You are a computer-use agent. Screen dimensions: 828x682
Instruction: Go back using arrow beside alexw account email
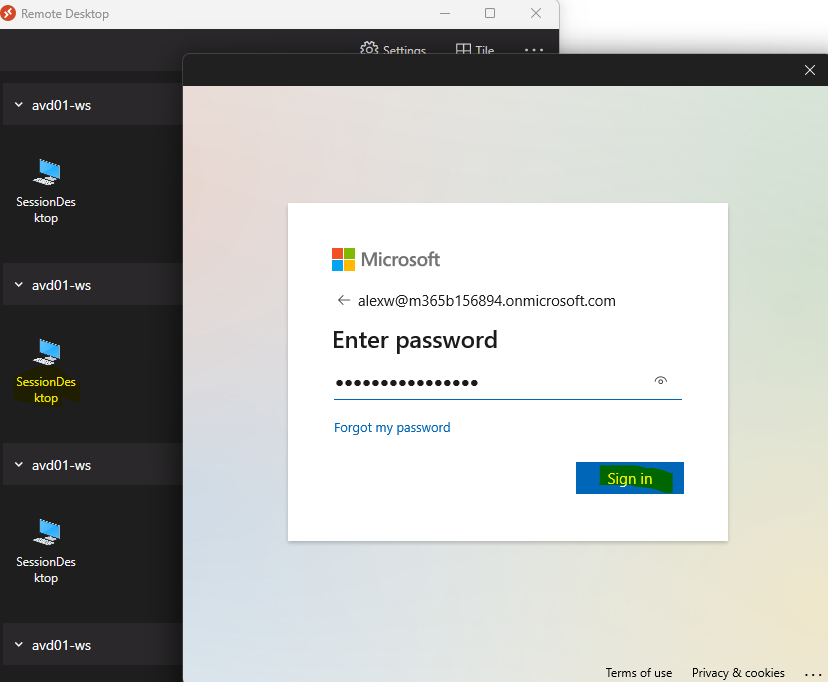[344, 300]
